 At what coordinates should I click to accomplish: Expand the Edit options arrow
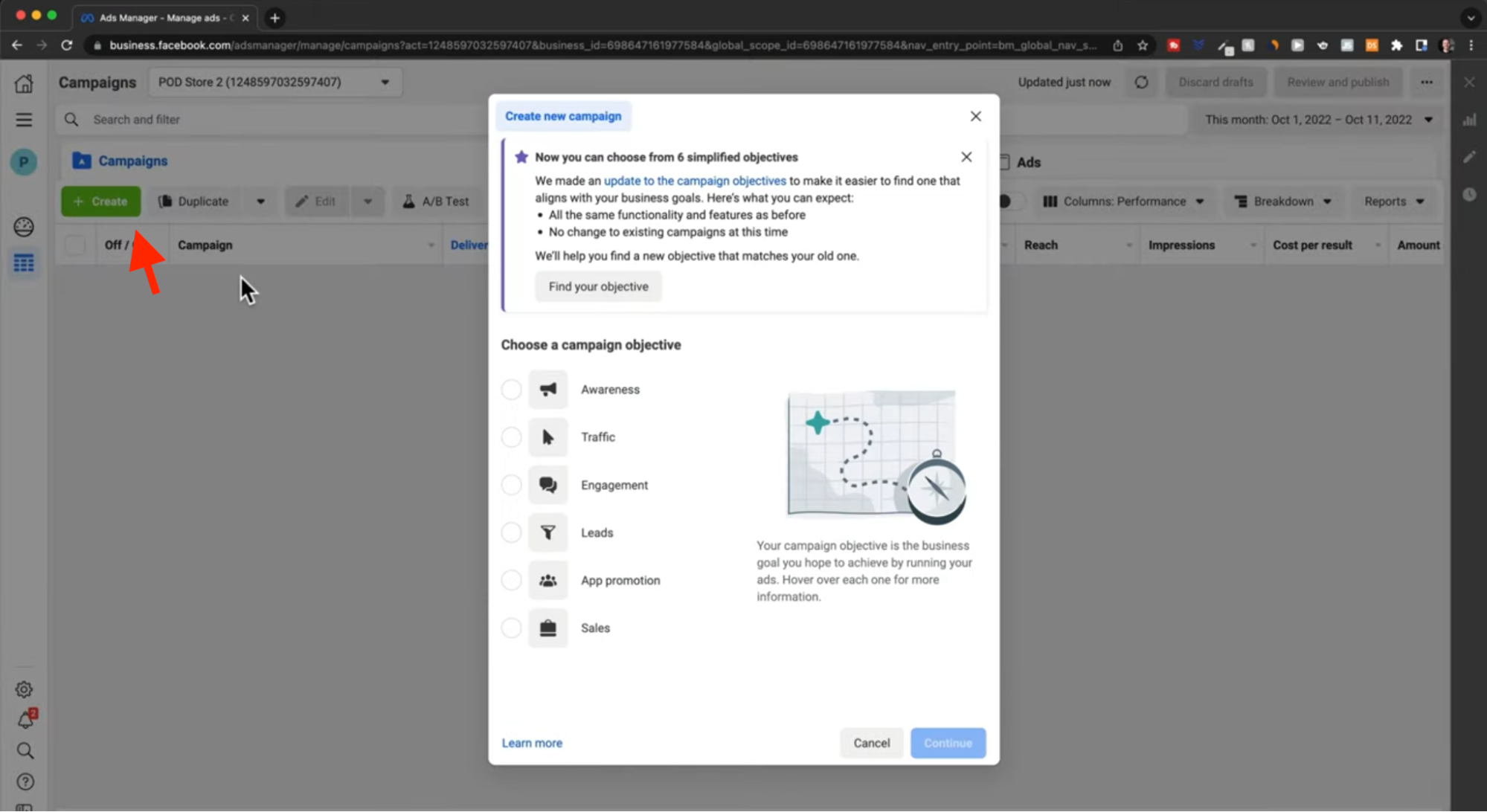point(367,202)
